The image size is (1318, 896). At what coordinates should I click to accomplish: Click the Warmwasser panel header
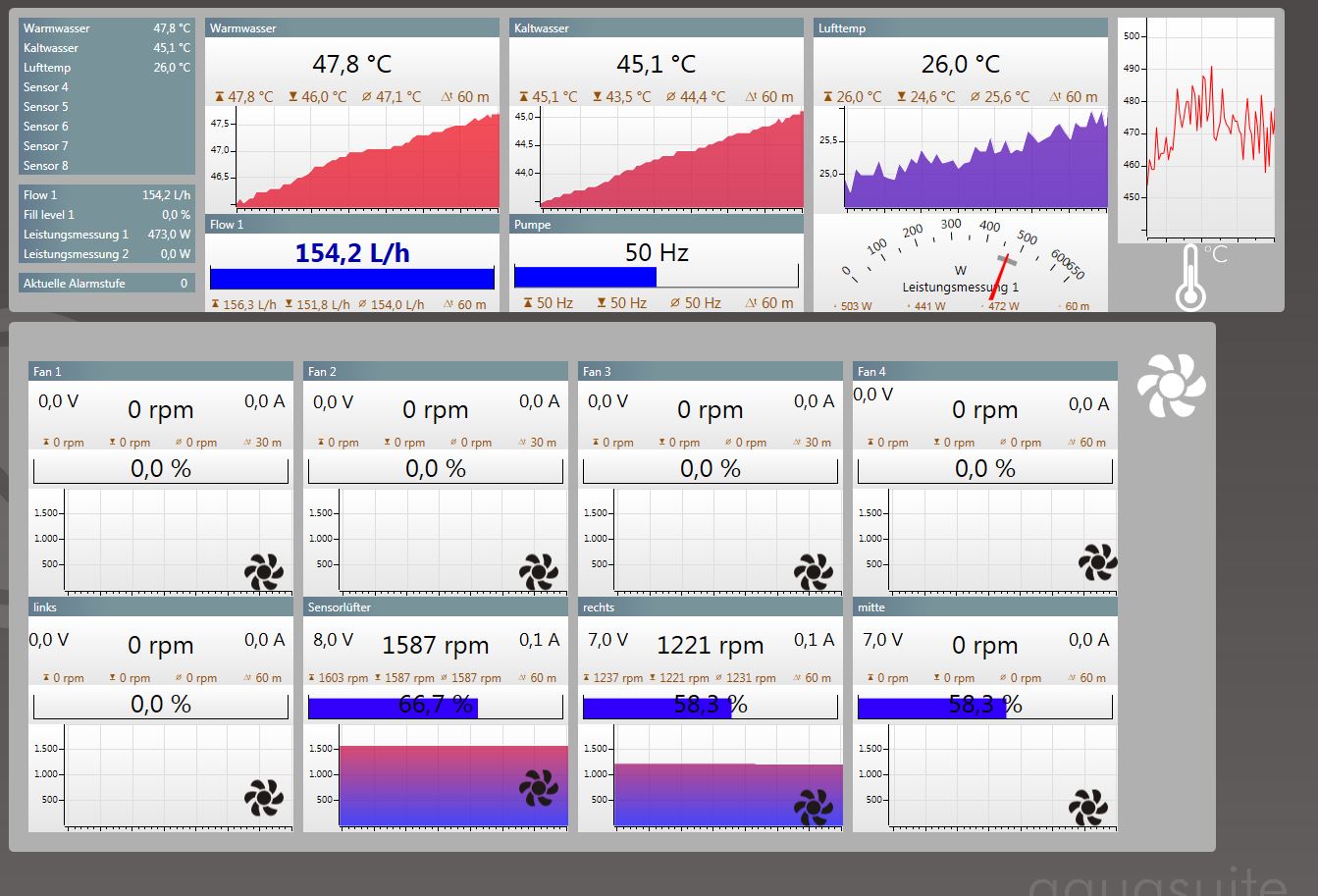point(352,28)
